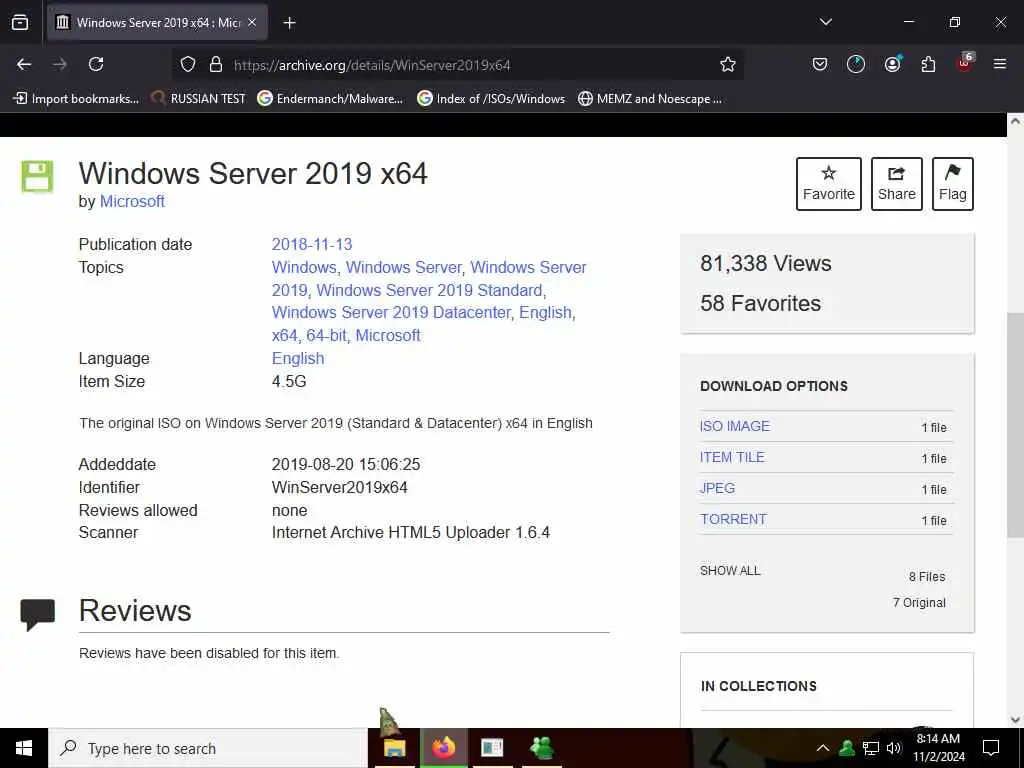Click the scrollbar up arrow
This screenshot has width=1024, height=768.
coord(1015,121)
